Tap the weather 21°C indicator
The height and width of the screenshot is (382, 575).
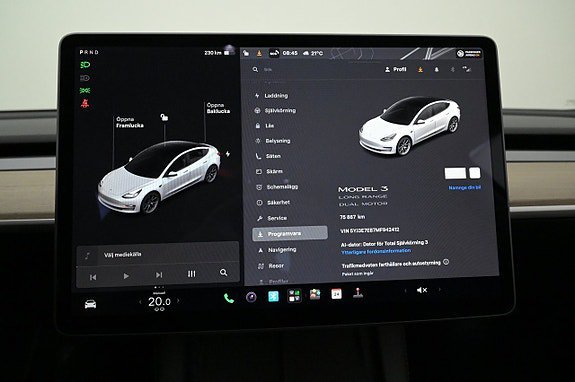click(313, 53)
